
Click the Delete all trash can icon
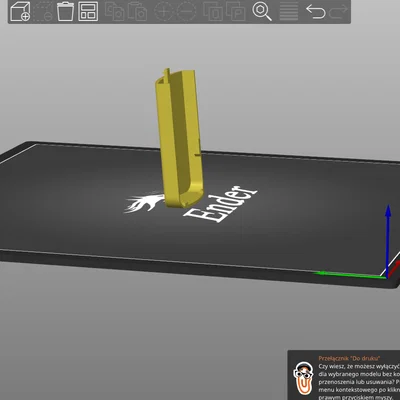(x=65, y=12)
